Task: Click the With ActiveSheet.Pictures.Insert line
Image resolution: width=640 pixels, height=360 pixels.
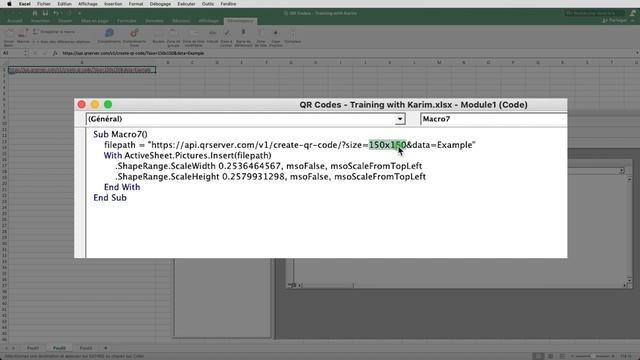Action: point(187,156)
